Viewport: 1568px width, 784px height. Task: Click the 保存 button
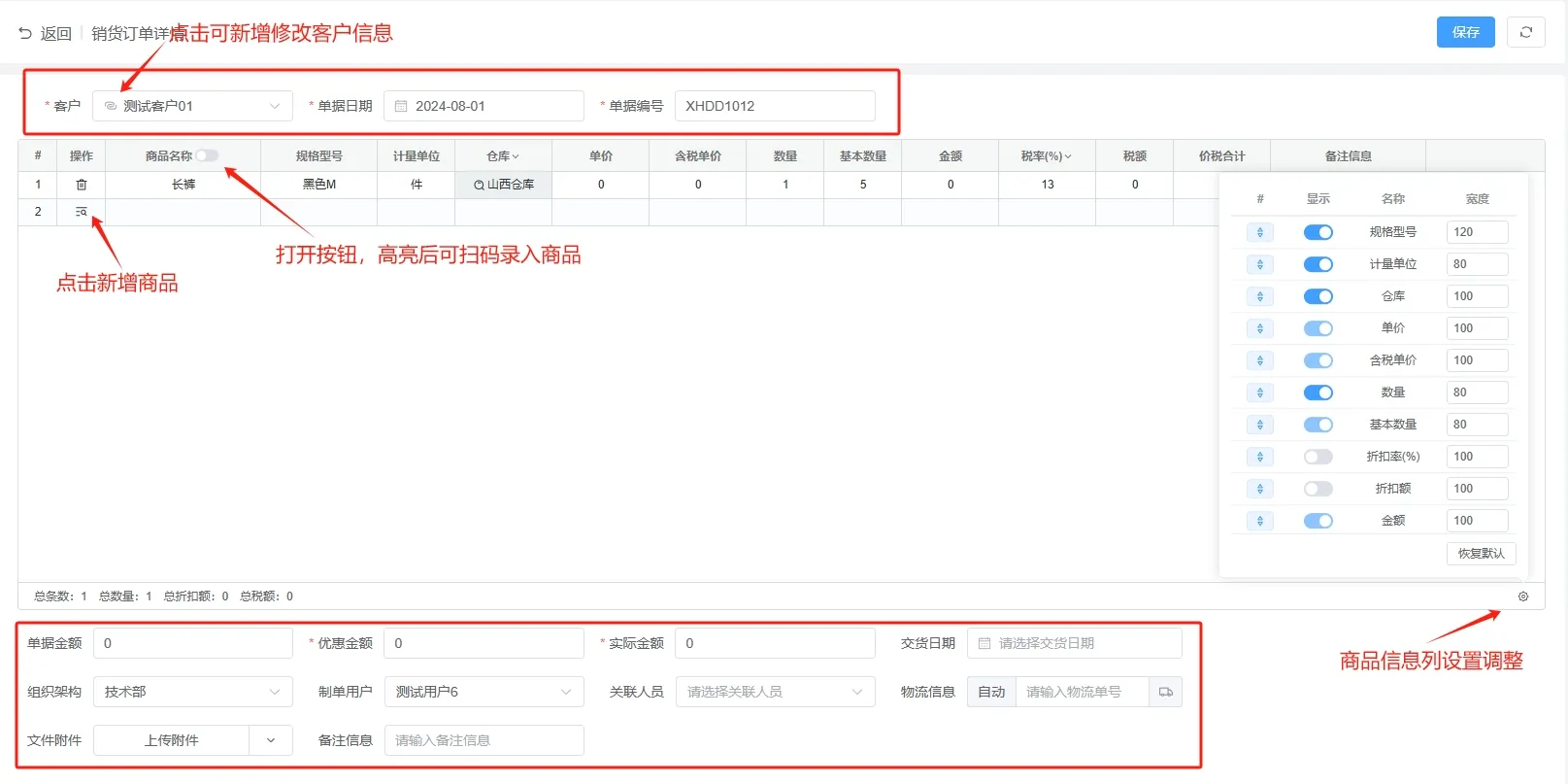point(1465,32)
